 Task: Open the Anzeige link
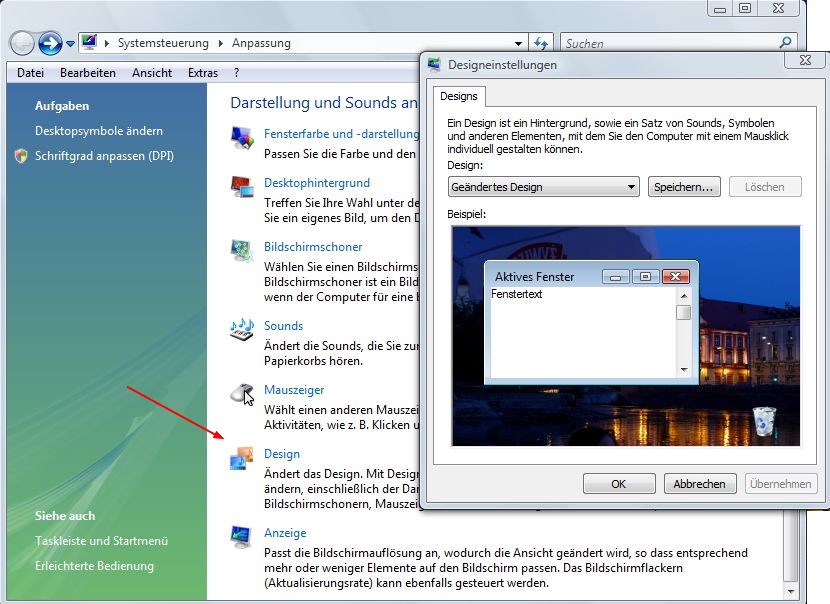[285, 533]
